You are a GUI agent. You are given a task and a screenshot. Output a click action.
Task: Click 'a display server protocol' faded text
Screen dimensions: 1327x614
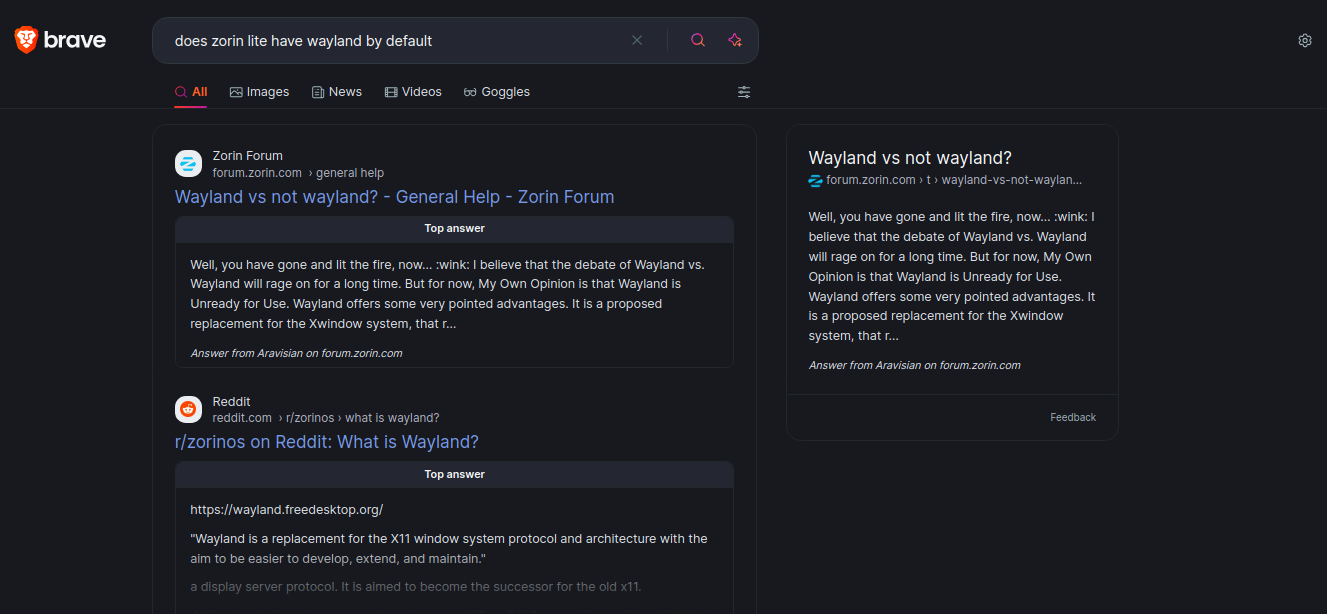415,586
